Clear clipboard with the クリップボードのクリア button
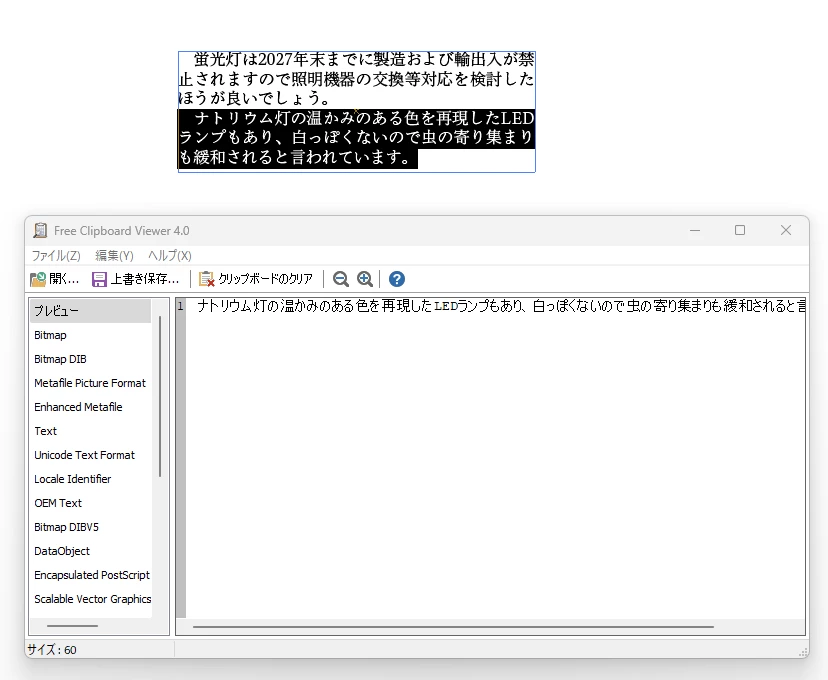This screenshot has height=680, width=828. pos(256,279)
